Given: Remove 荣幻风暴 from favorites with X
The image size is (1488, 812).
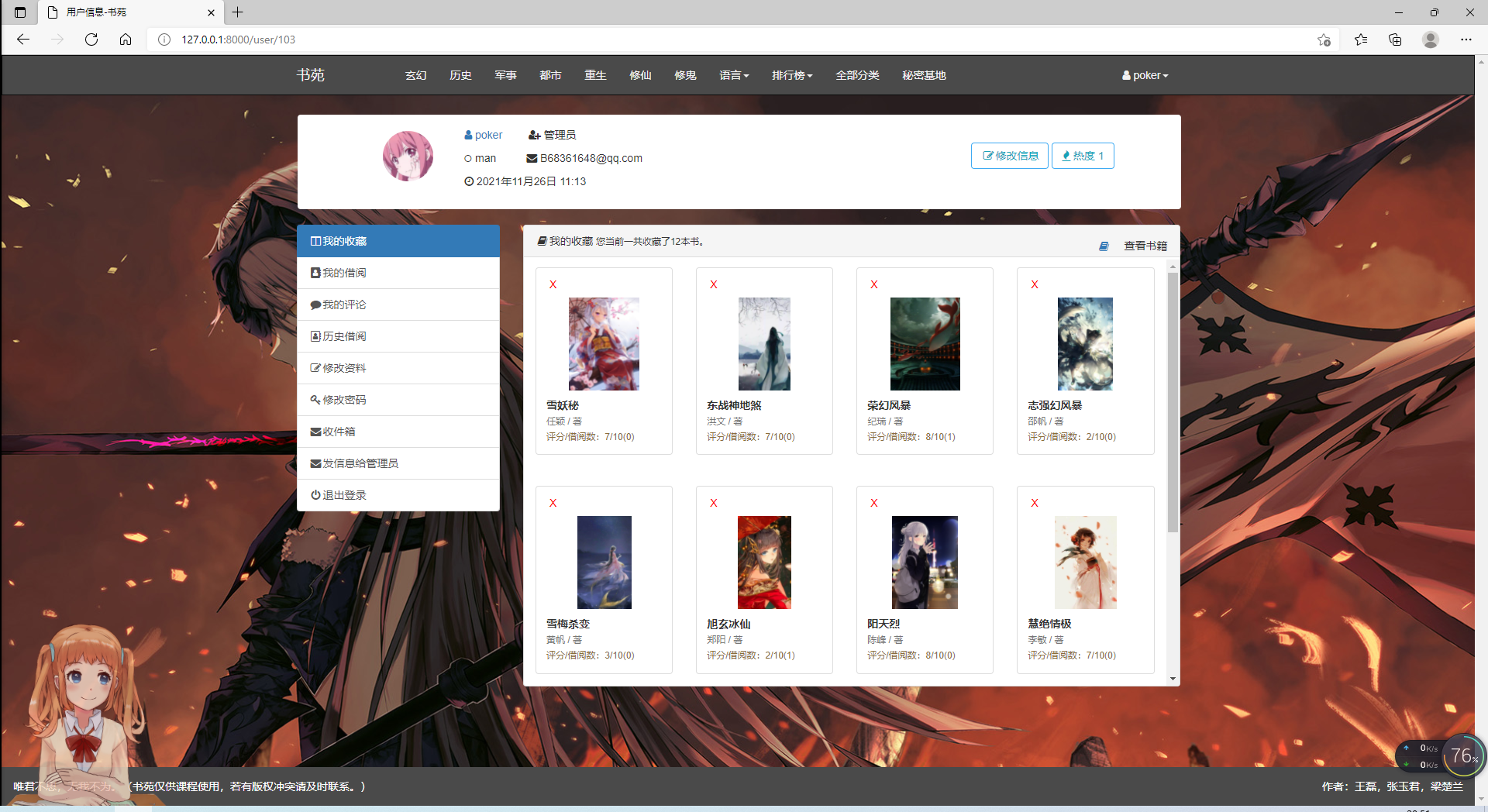Looking at the screenshot, I should coord(874,284).
